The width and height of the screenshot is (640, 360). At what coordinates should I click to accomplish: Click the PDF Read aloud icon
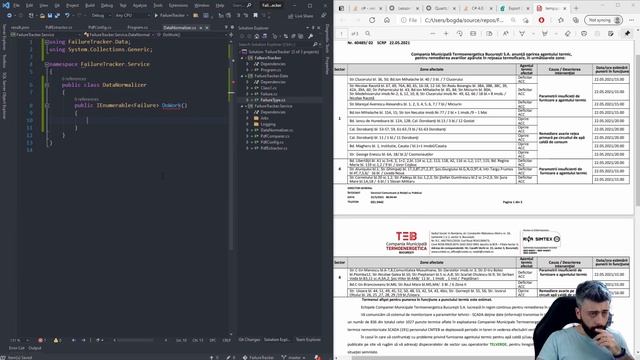pyautogui.click(x=506, y=33)
